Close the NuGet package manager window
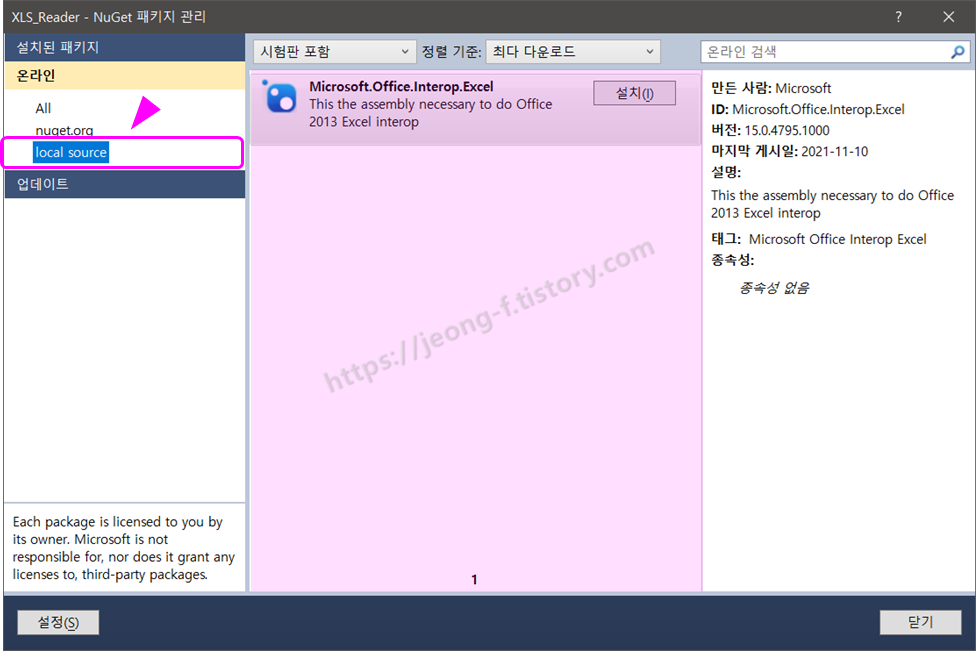976x651 pixels. tap(948, 17)
